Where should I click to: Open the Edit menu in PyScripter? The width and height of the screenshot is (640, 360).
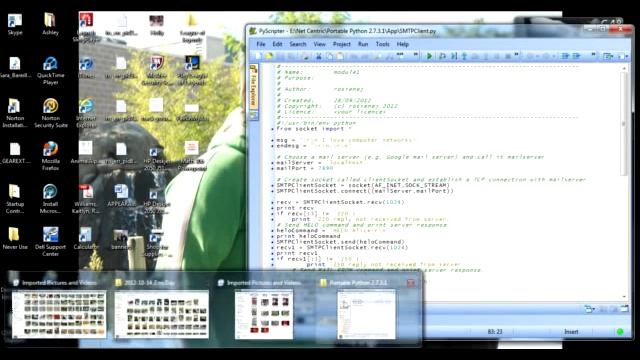[x=278, y=44]
